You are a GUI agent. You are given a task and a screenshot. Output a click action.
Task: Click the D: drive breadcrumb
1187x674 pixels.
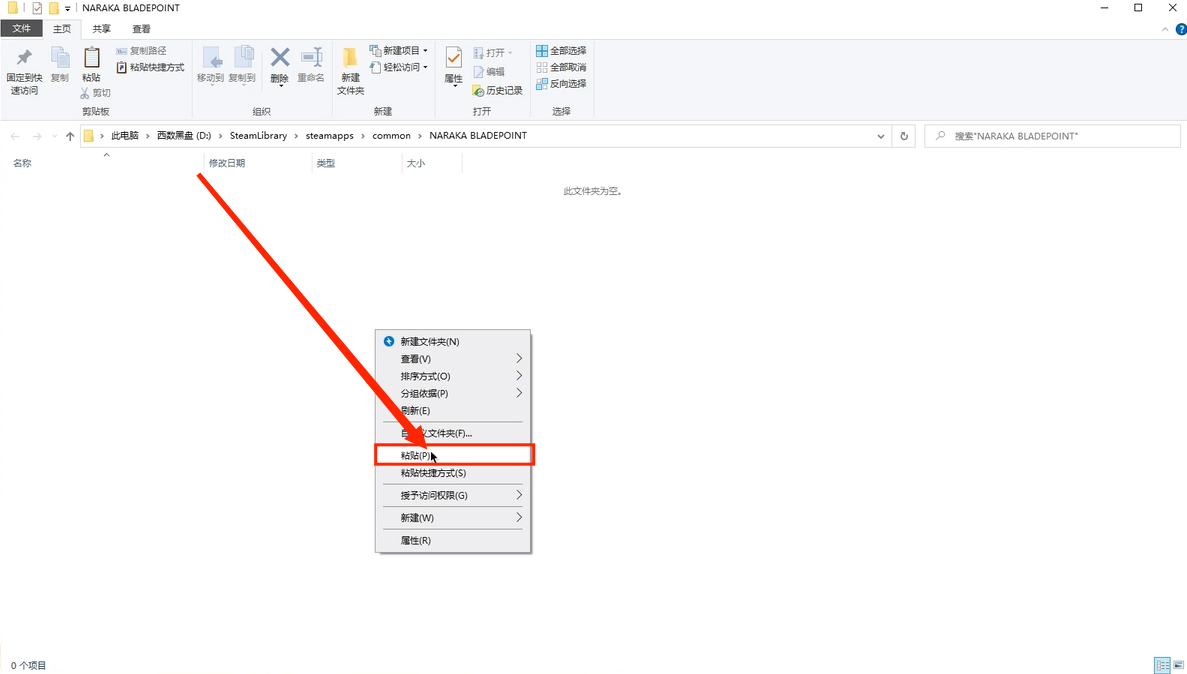point(184,136)
